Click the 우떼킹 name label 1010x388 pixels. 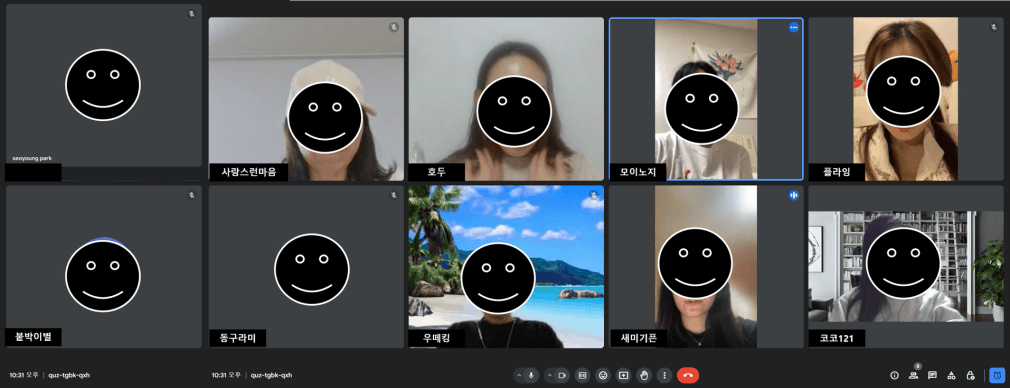click(x=436, y=338)
